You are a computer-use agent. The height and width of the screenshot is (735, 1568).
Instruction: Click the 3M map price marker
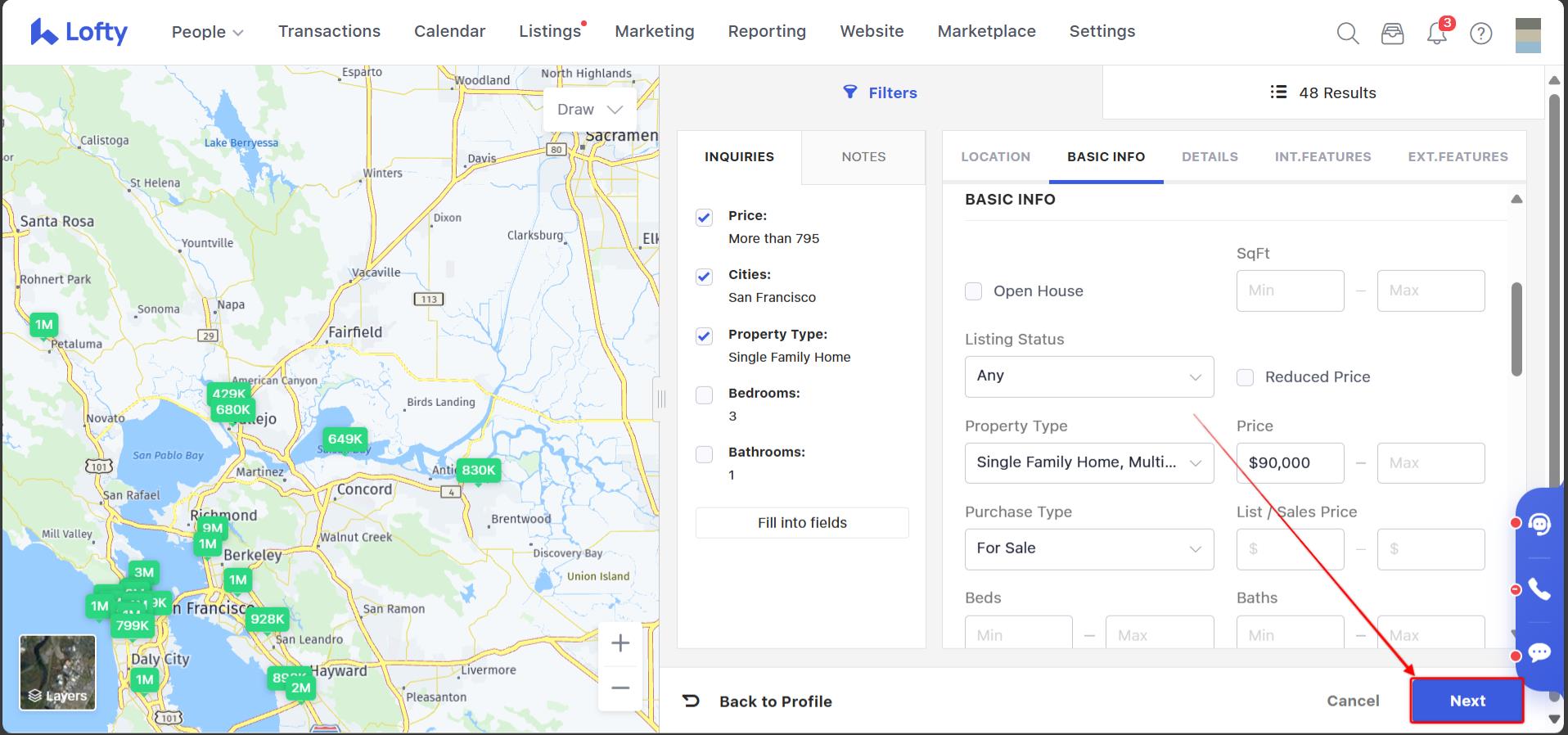144,572
